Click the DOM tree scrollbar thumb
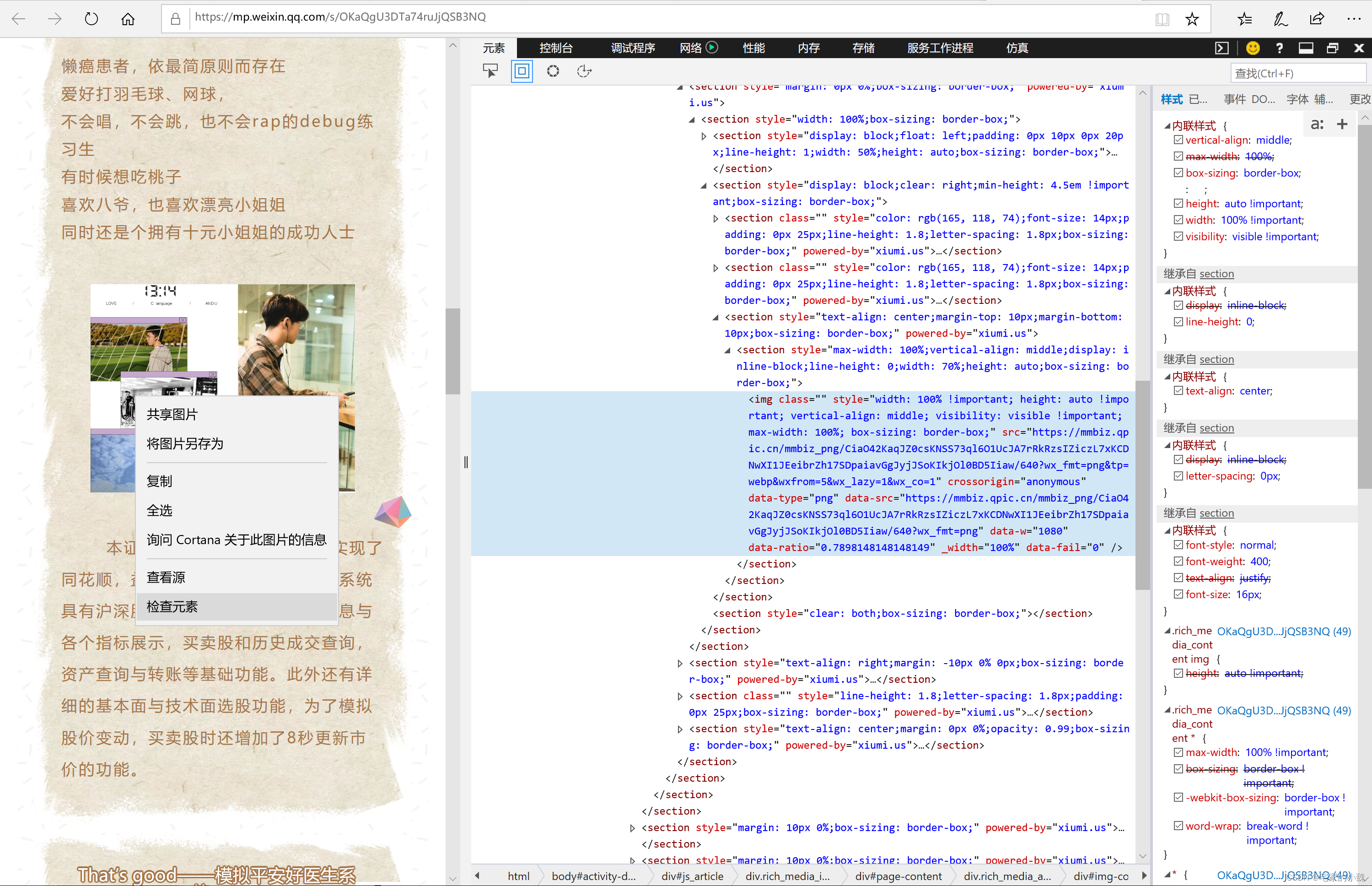 click(x=1142, y=485)
